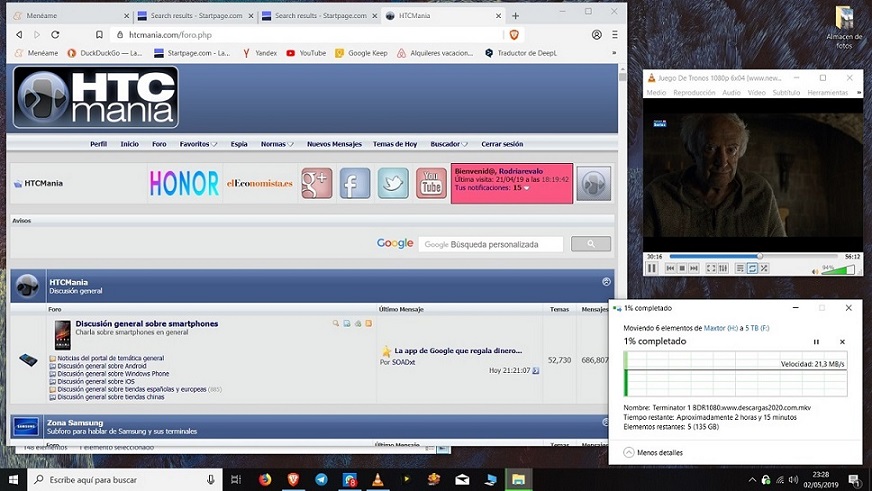Pause the video in VLC
The width and height of the screenshot is (872, 491).
pos(652,269)
